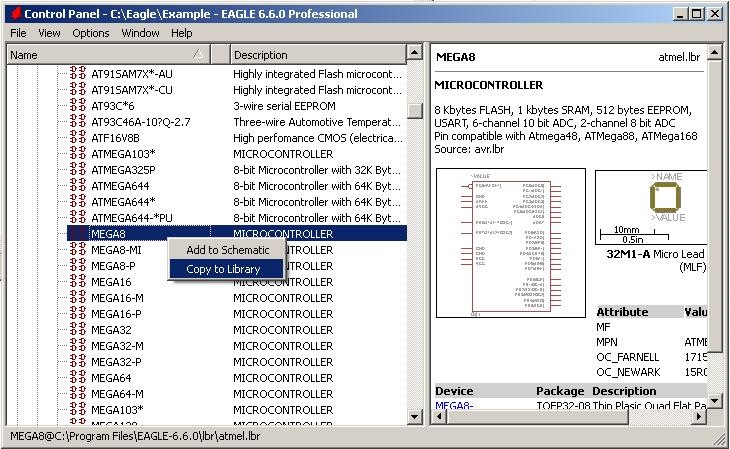This screenshot has width=730, height=449.
Task: Click the device icon beside AT93C46A-10?Q-2.7
Action: click(x=78, y=121)
